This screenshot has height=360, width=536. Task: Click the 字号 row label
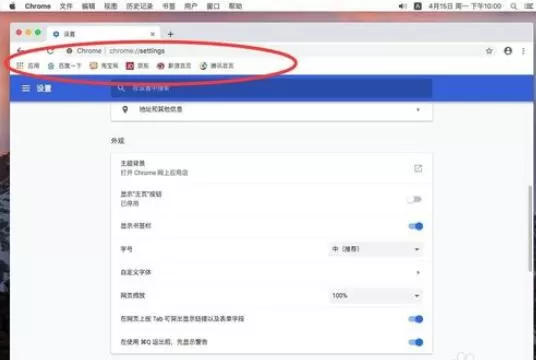coord(126,249)
